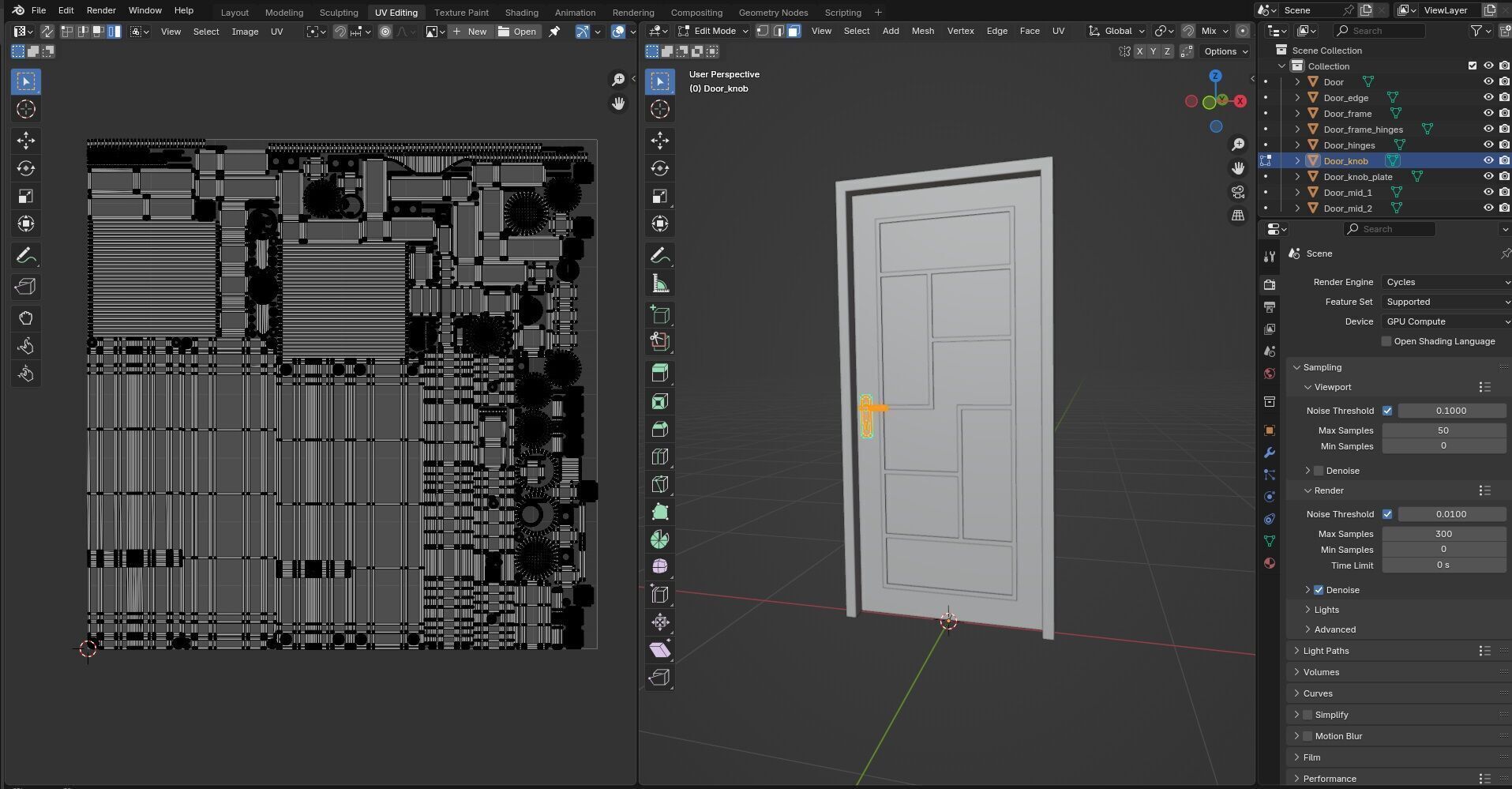Open the Window menu
The image size is (1512, 789).
click(144, 10)
